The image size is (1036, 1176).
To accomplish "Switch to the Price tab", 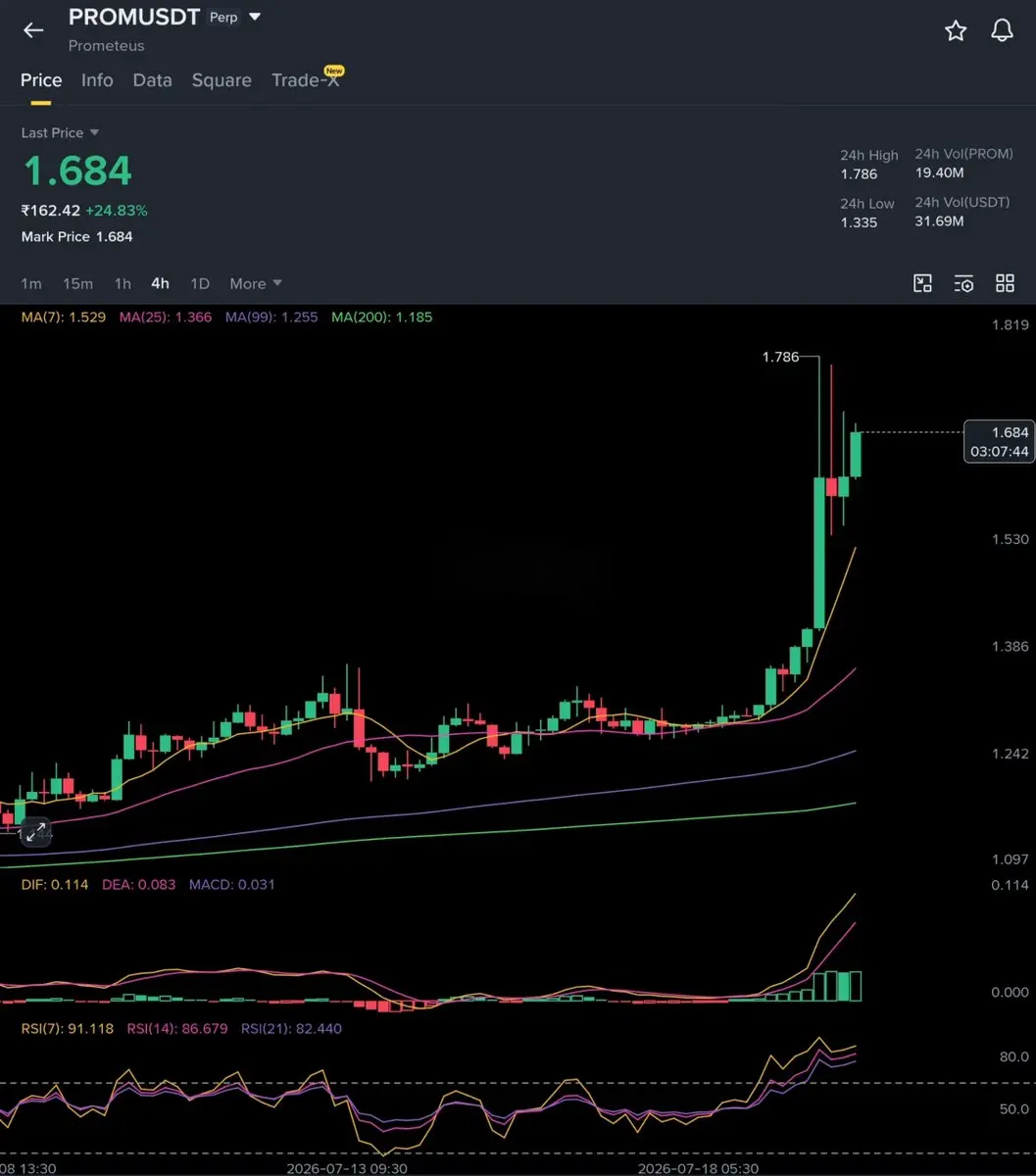I will (41, 80).
